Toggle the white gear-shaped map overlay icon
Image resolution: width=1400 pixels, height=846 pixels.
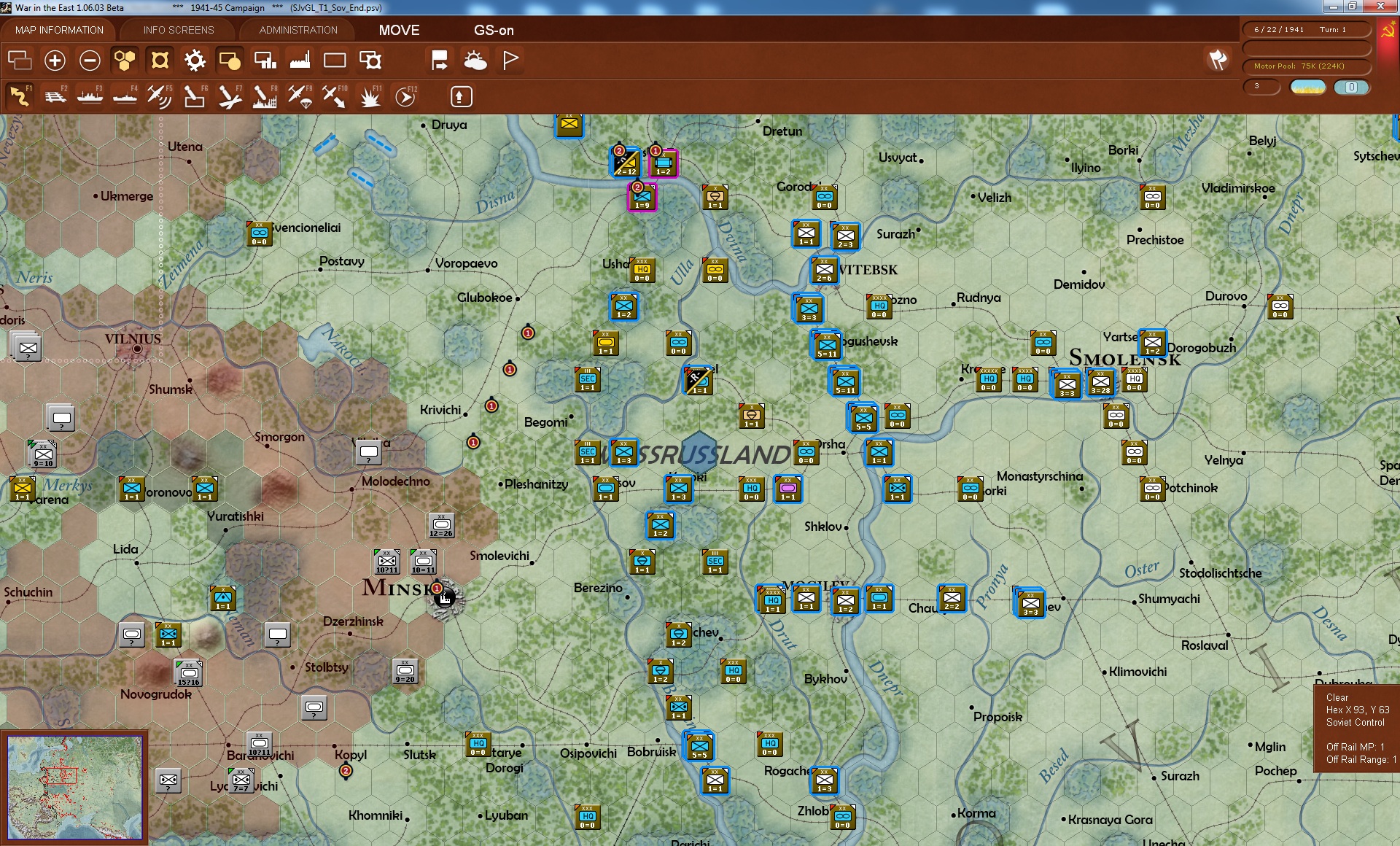click(x=195, y=61)
